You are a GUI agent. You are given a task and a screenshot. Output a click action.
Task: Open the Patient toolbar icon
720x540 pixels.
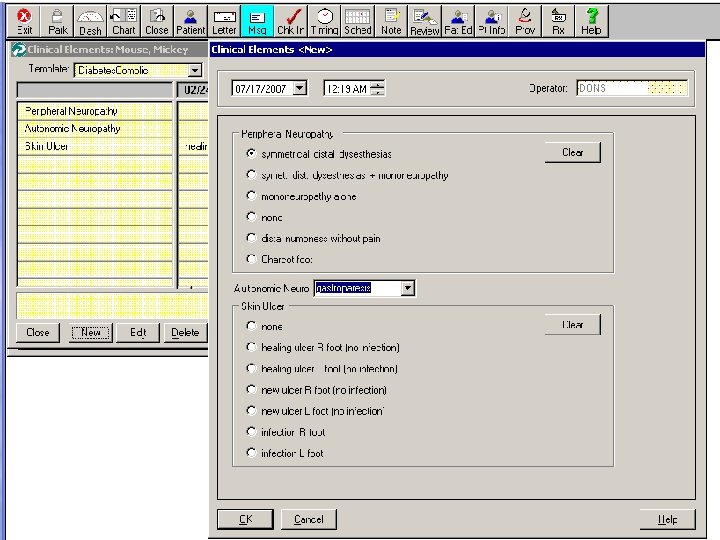click(191, 22)
